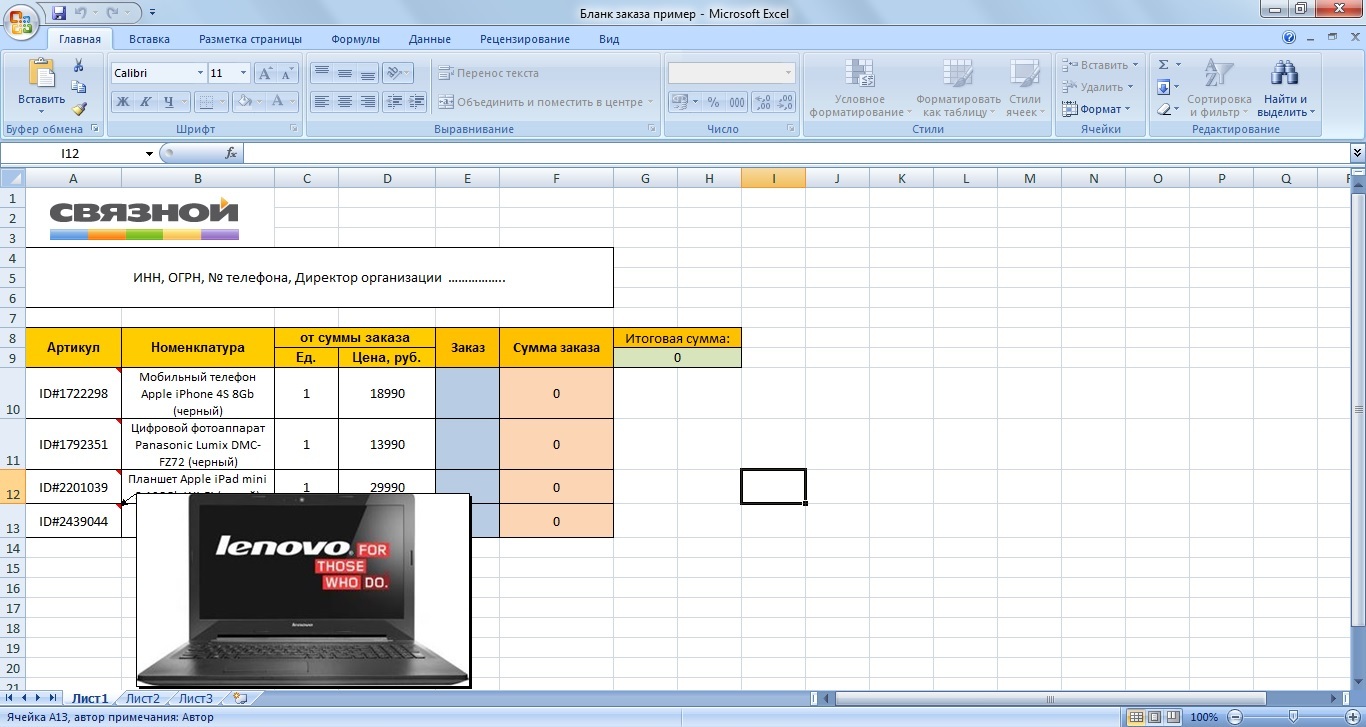Customize the Quick Access Toolbar arrow
The width and height of the screenshot is (1366, 727).
tap(152, 12)
